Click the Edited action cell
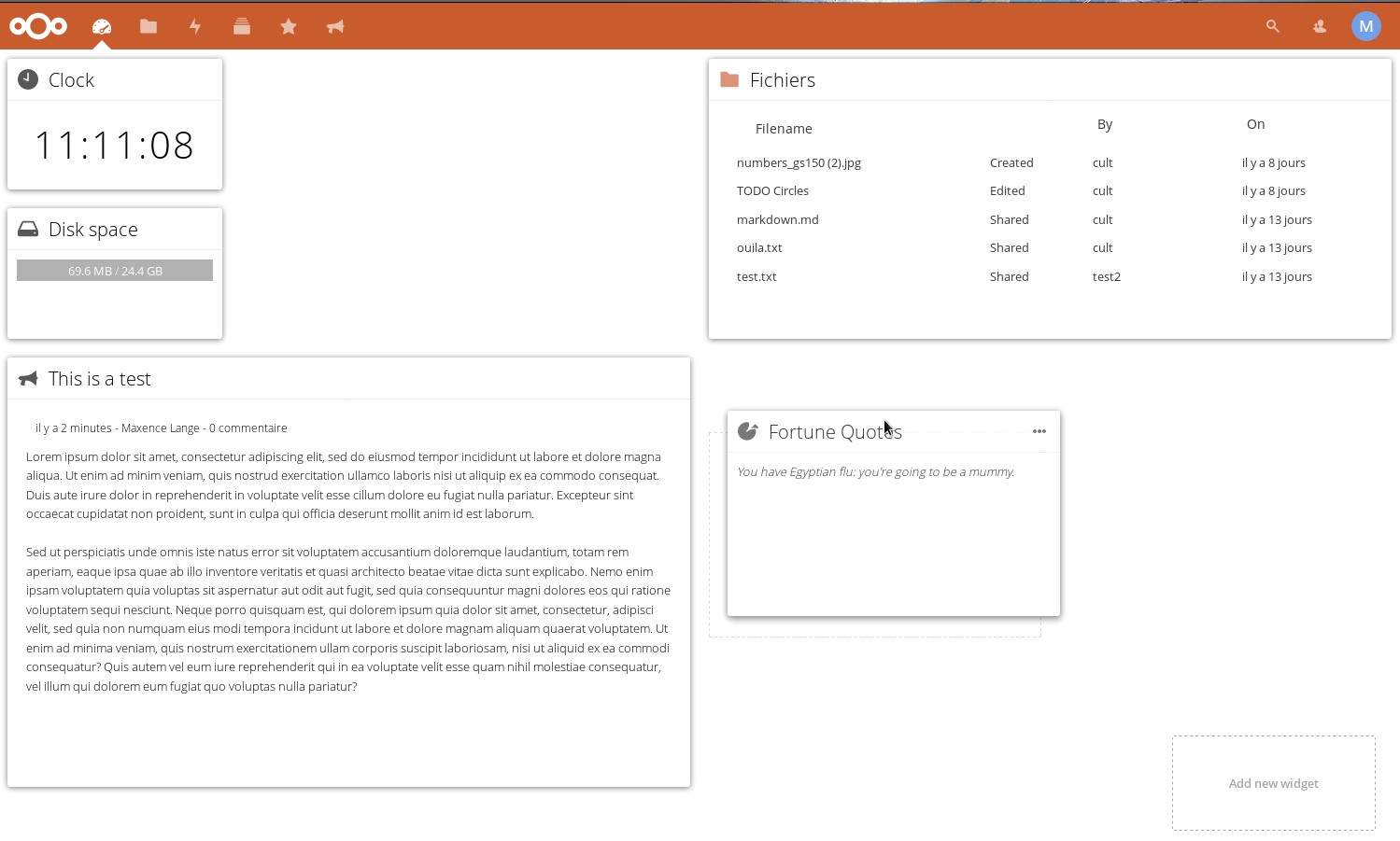 click(1007, 190)
